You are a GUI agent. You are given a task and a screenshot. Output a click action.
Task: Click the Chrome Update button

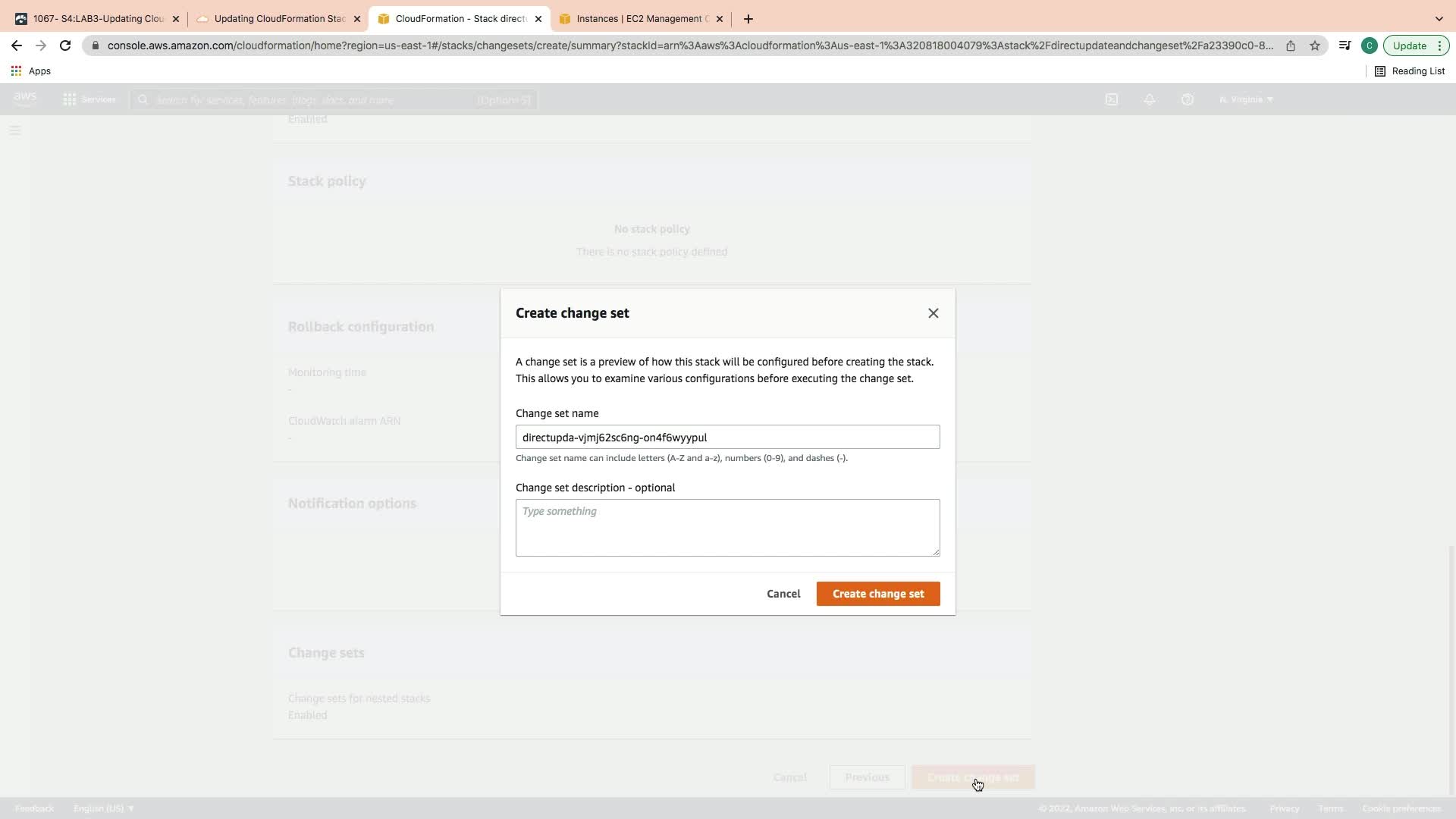(1409, 45)
